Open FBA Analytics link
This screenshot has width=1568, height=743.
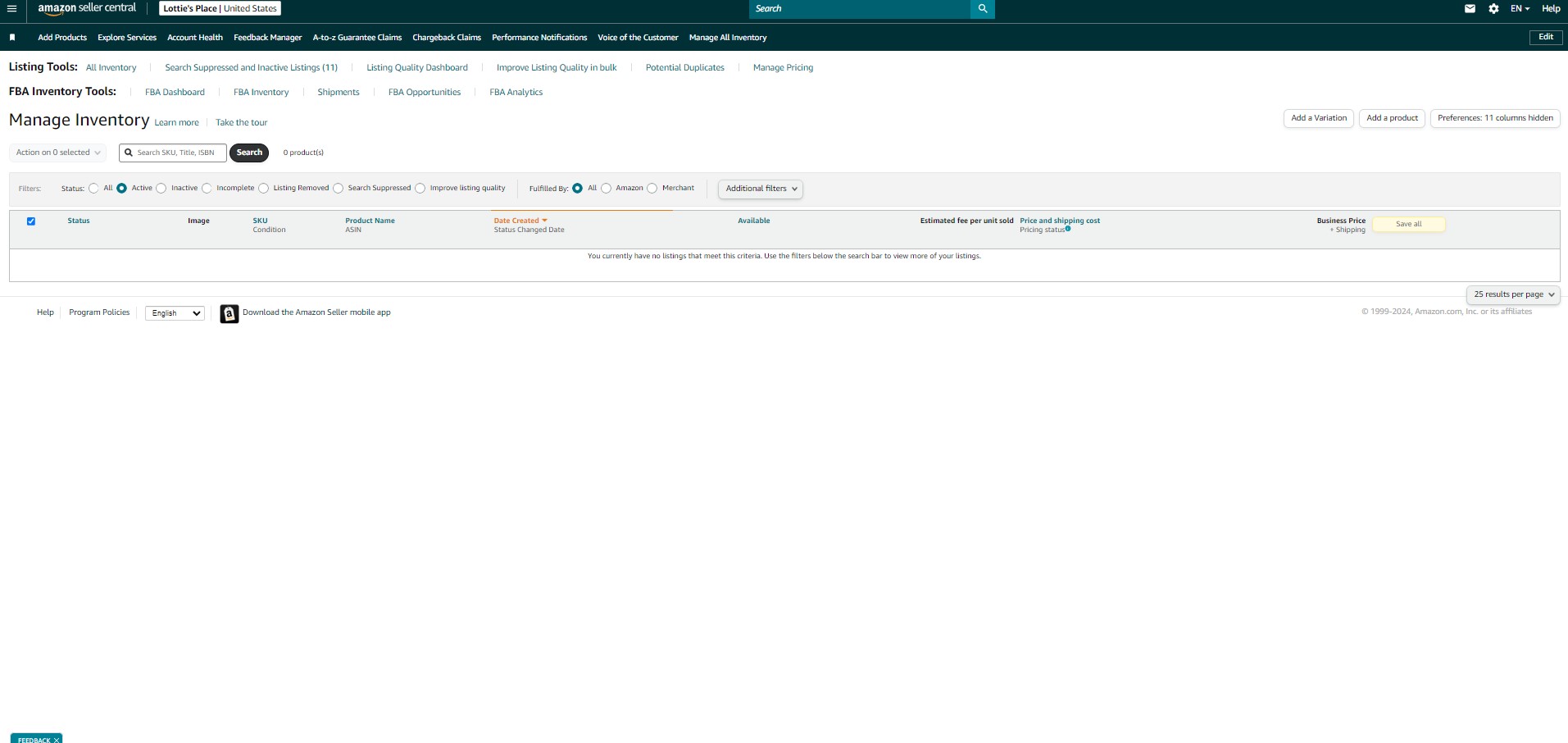(x=516, y=93)
